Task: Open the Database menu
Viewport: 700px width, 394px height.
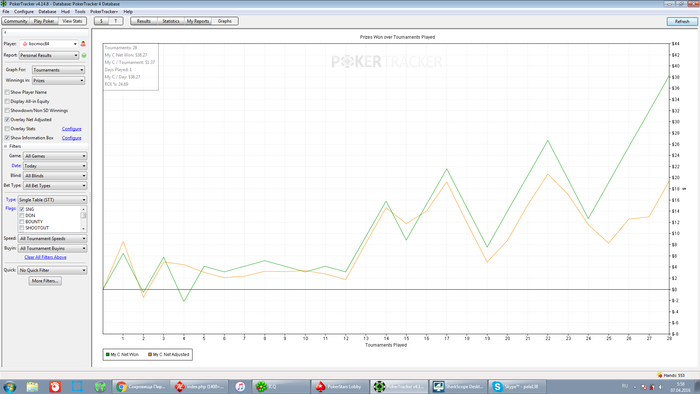Action: click(x=47, y=12)
